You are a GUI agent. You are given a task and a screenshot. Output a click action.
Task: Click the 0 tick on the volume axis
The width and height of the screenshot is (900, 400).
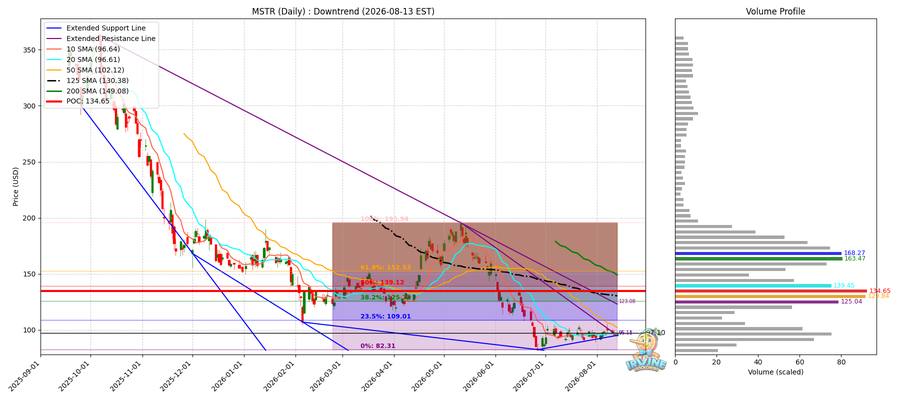tap(676, 362)
